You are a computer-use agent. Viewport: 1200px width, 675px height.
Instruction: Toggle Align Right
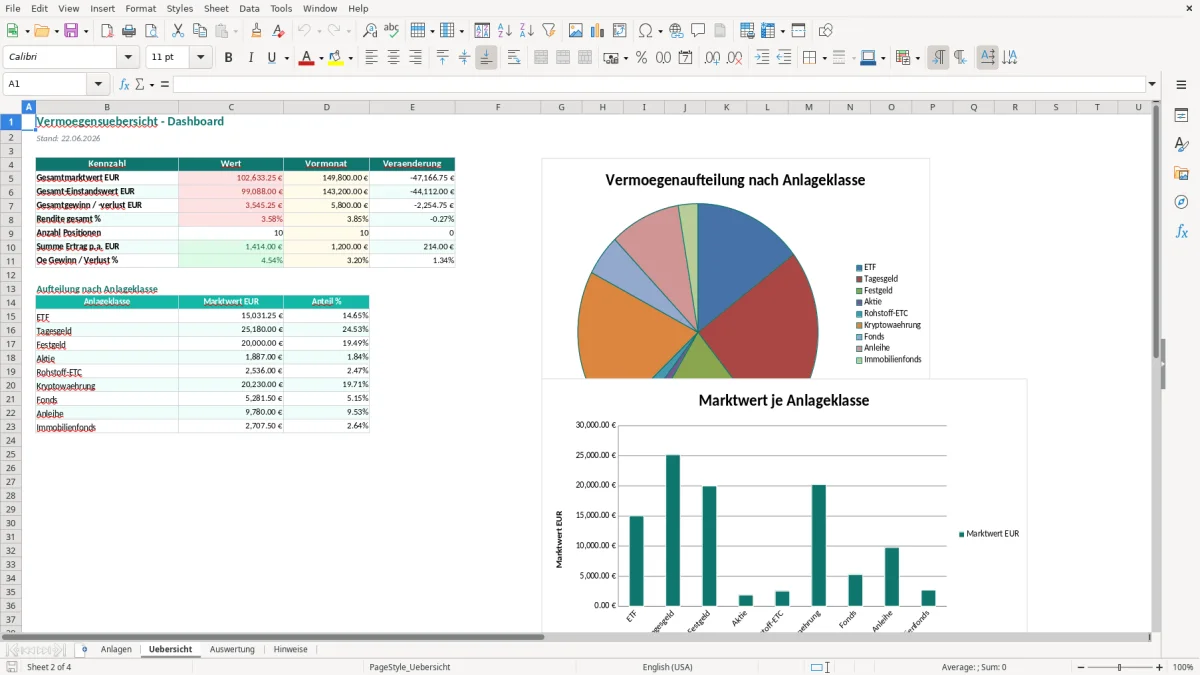point(416,58)
